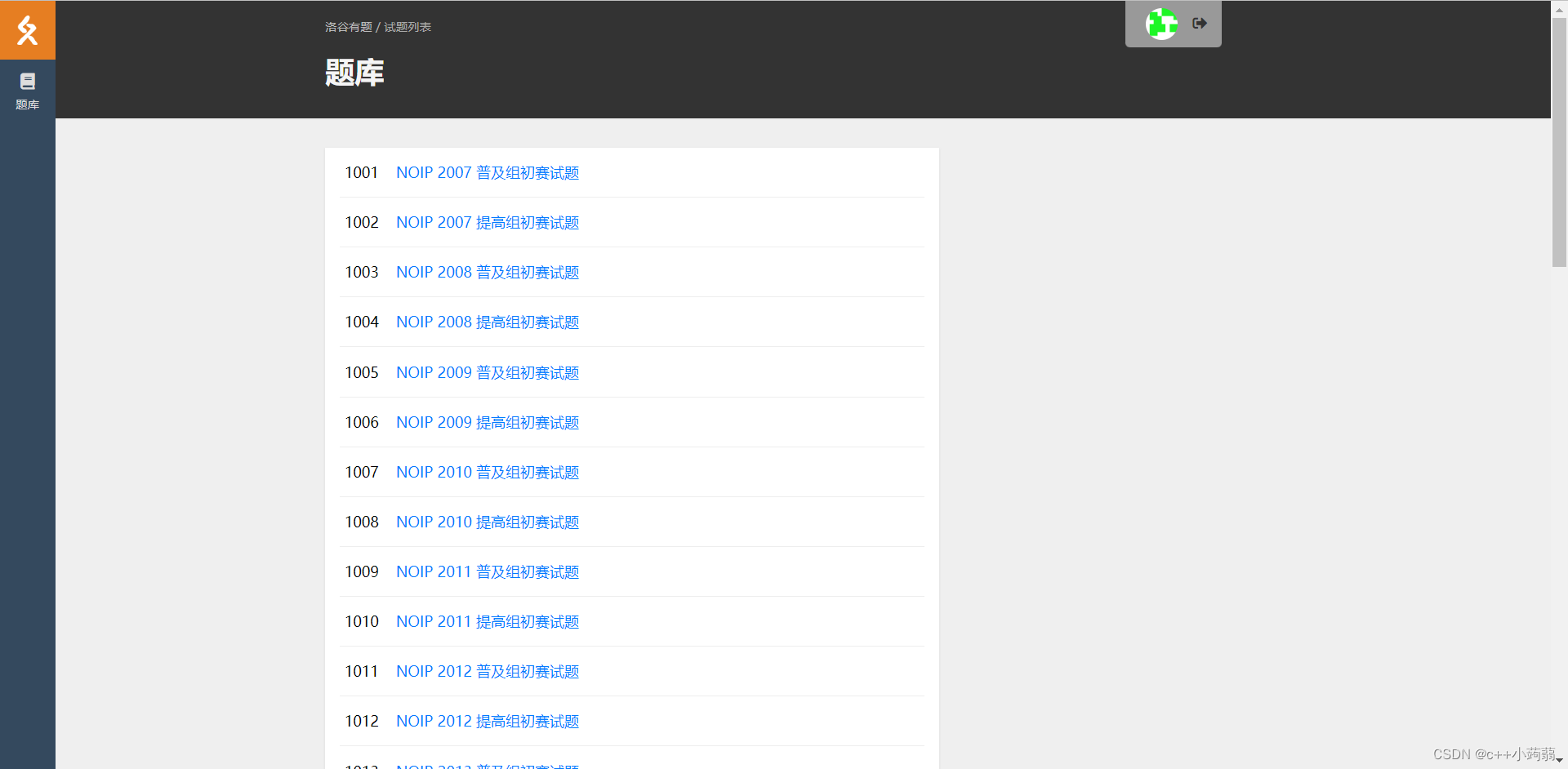Screen dimensions: 1568x769
Task: Click problem number 1012
Action: 362,722
